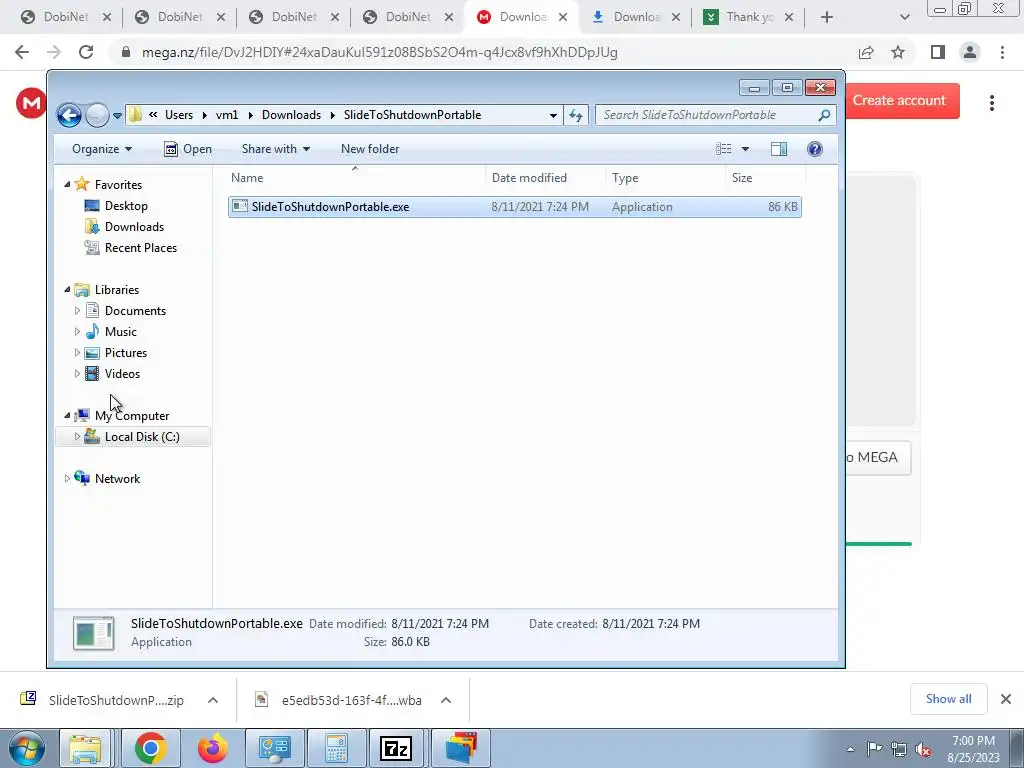Click the MEGA logo icon
1024x768 pixels.
click(x=31, y=103)
